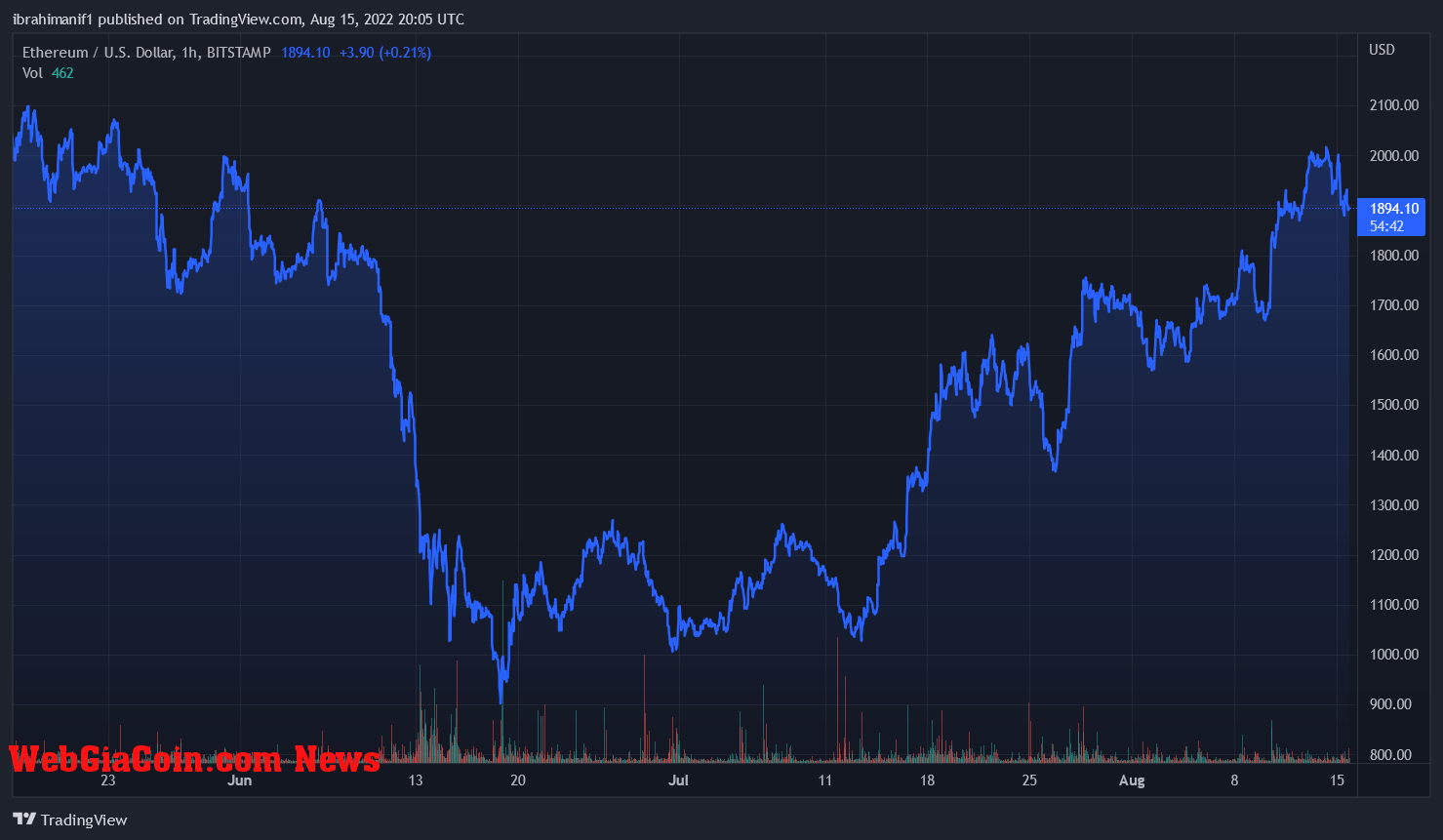The width and height of the screenshot is (1443, 840).
Task: Click the 1600.00 price axis label
Action: pyautogui.click(x=1394, y=355)
